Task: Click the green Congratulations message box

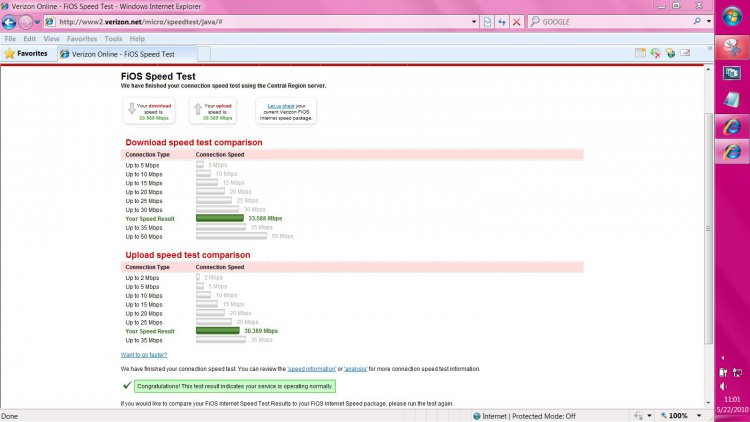Action: click(235, 386)
